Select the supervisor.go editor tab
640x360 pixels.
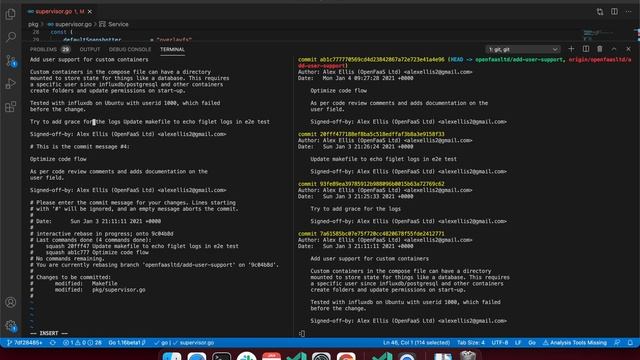tap(59, 11)
